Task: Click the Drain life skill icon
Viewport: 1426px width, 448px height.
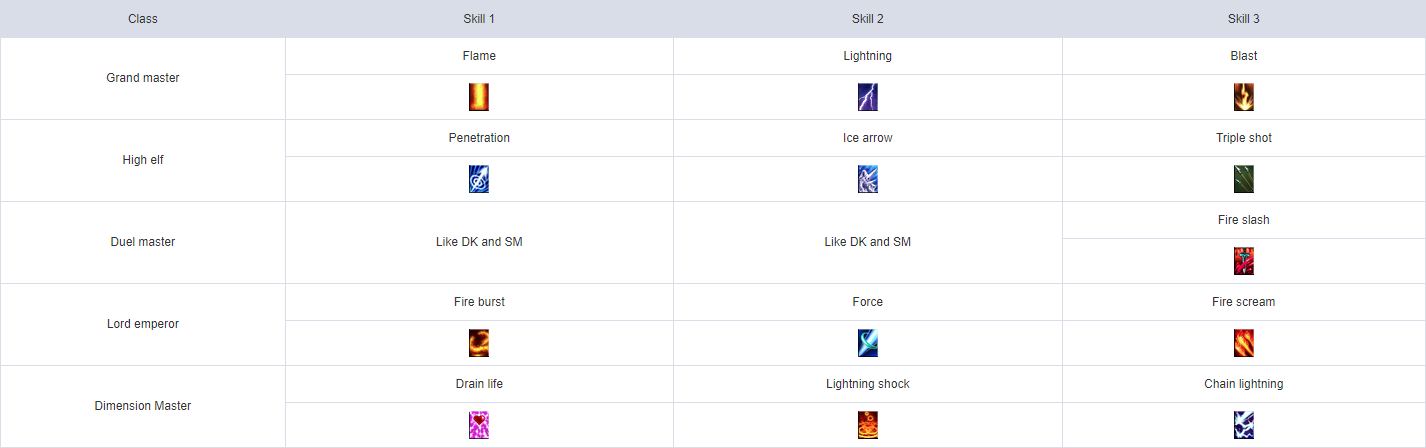Action: tap(479, 425)
